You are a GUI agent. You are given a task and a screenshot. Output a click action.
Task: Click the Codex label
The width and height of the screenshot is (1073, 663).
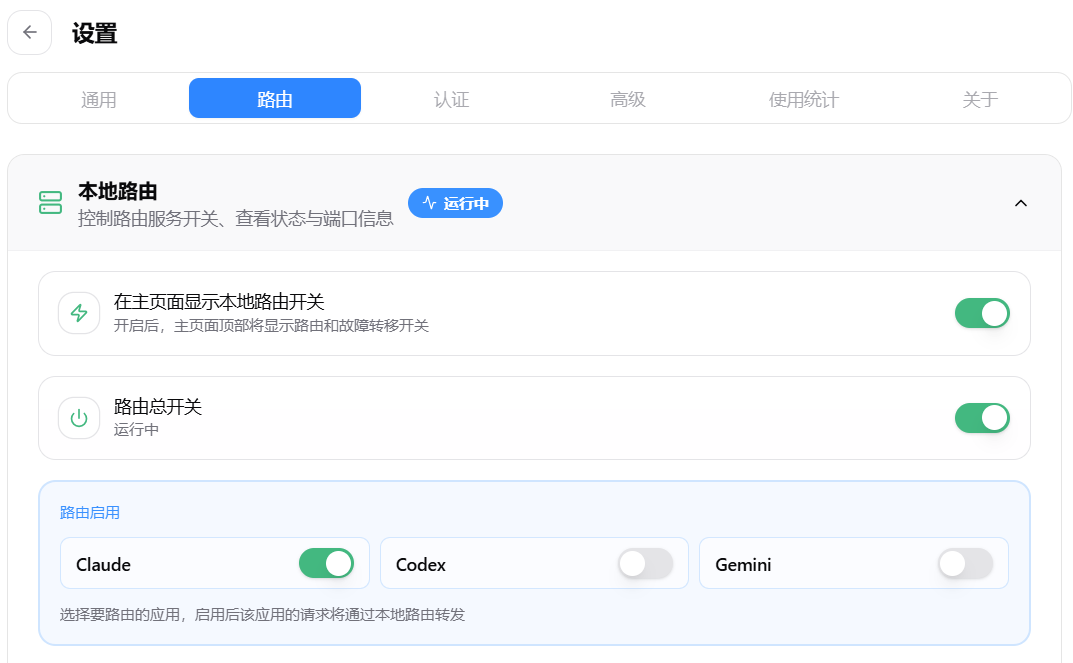tap(421, 564)
